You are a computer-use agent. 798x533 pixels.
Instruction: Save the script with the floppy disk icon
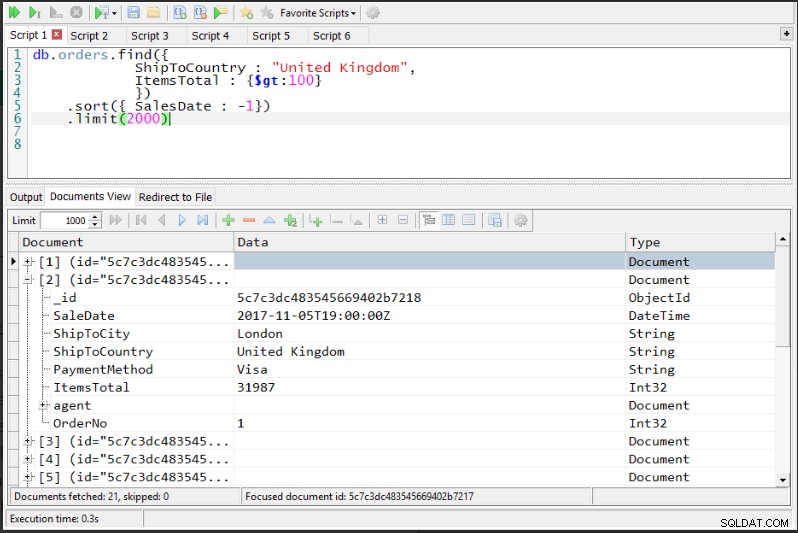click(133, 13)
